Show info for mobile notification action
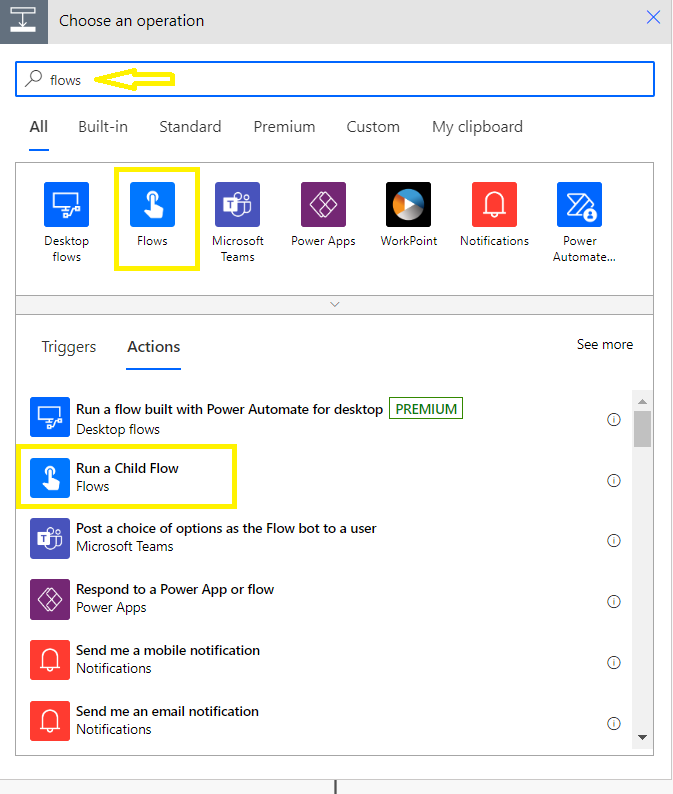Viewport: 673px width, 794px height. click(x=614, y=662)
